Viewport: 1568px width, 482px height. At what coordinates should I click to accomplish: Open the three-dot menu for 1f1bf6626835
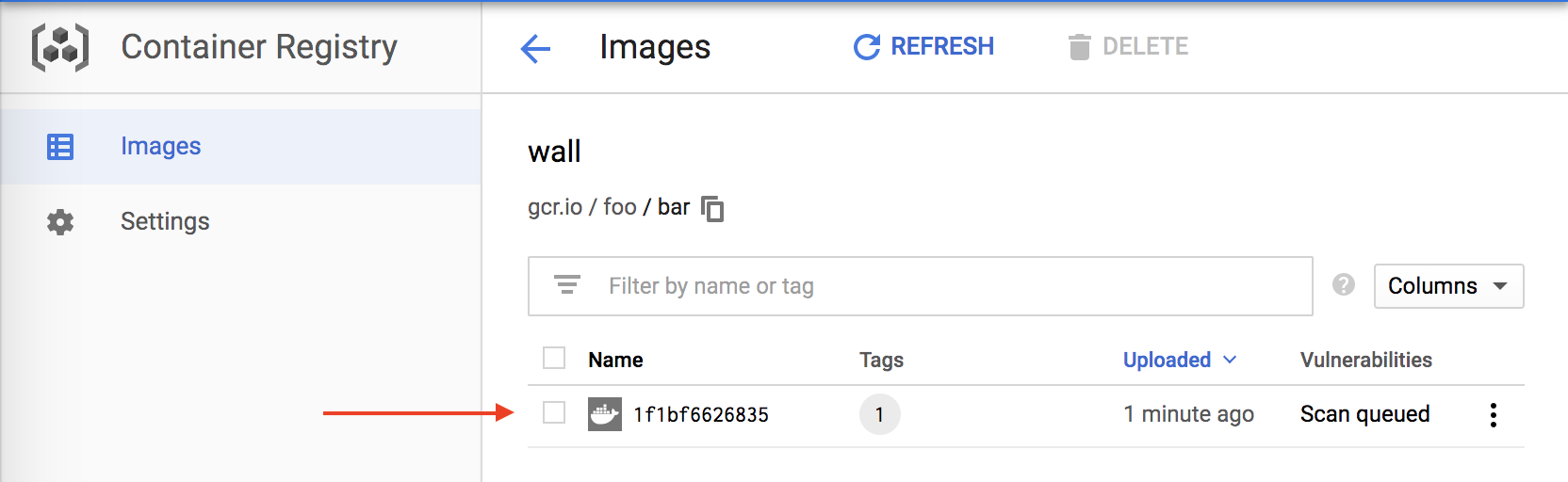(x=1494, y=415)
